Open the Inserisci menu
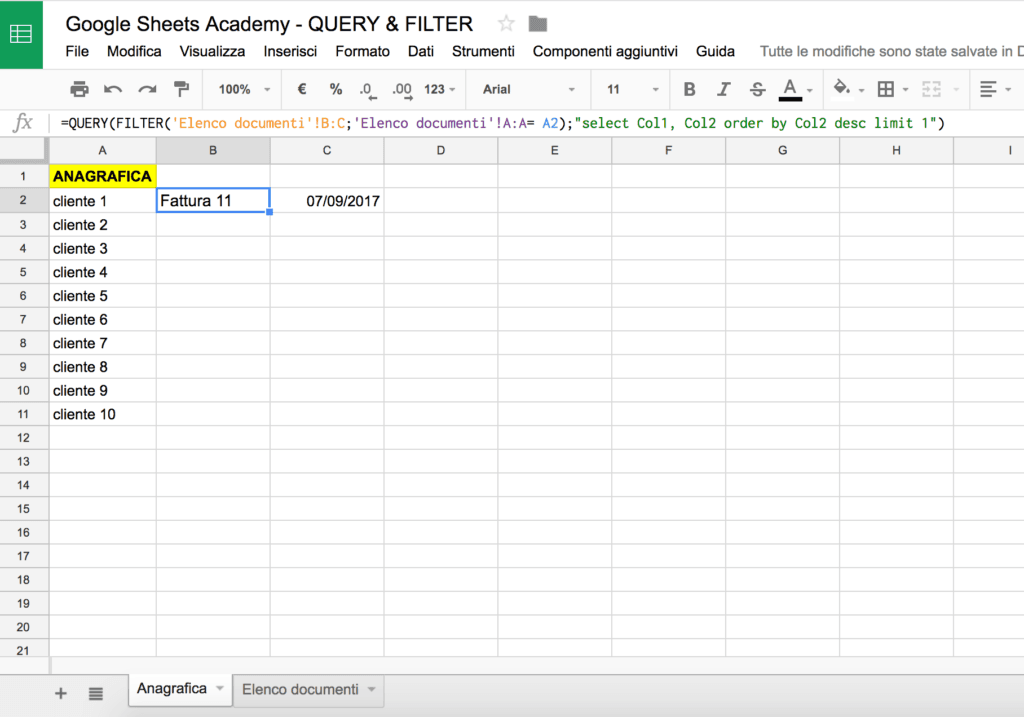The height and width of the screenshot is (717, 1024). (x=290, y=52)
